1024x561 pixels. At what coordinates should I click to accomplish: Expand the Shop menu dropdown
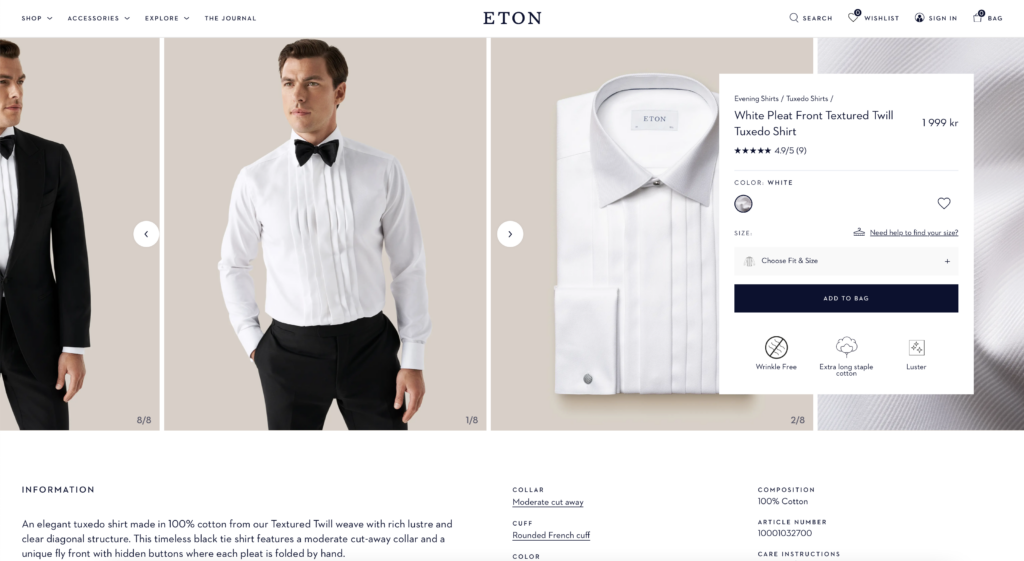(37, 18)
